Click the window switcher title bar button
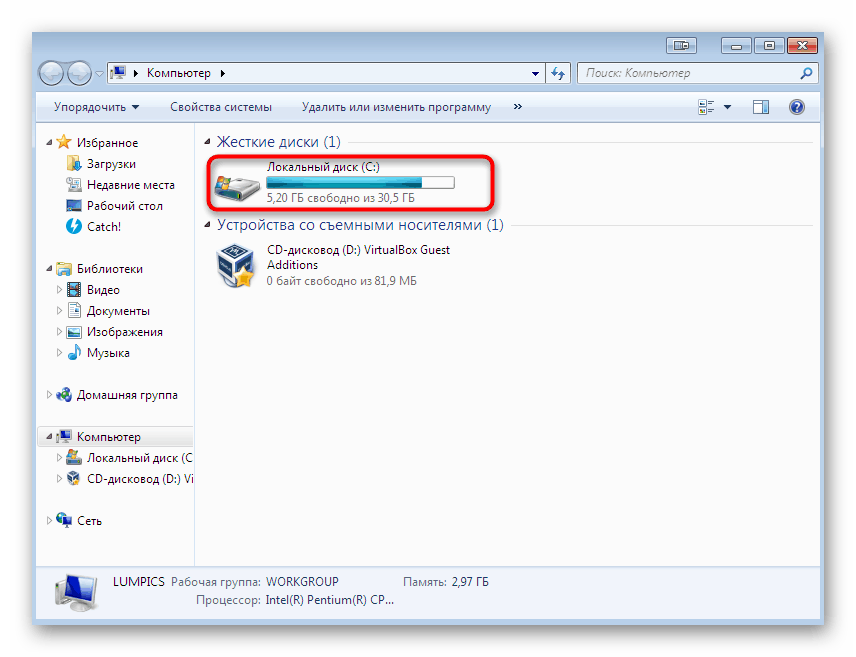This screenshot has width=856, height=657. point(681,46)
